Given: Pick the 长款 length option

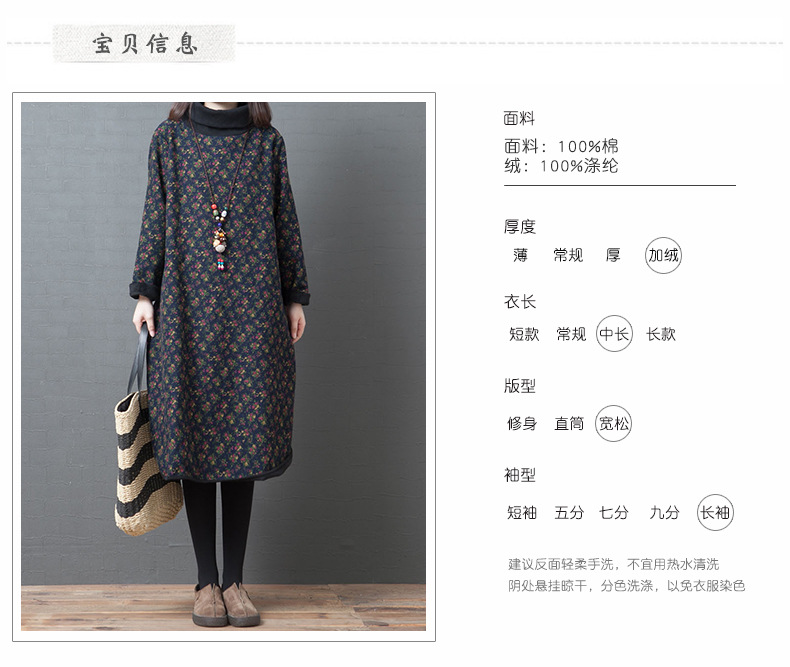Looking at the screenshot, I should [x=661, y=334].
